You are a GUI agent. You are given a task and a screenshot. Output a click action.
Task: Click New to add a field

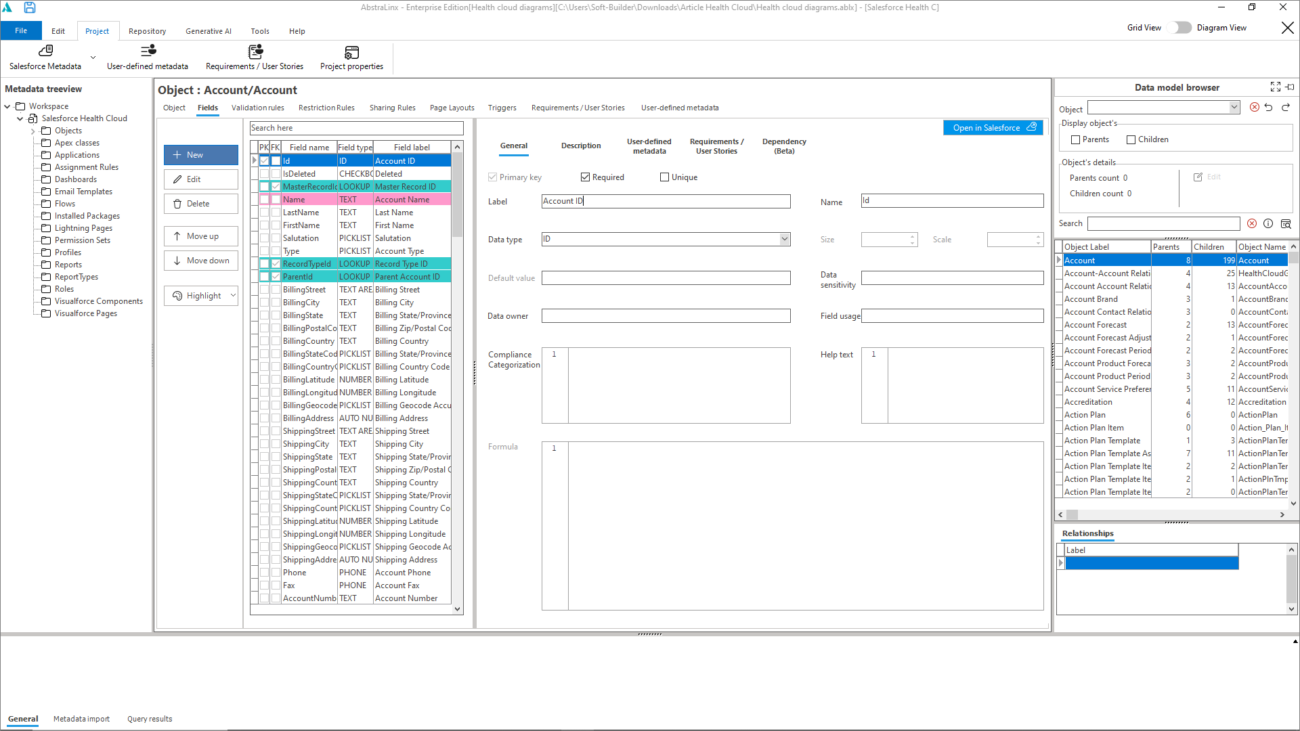tap(199, 154)
